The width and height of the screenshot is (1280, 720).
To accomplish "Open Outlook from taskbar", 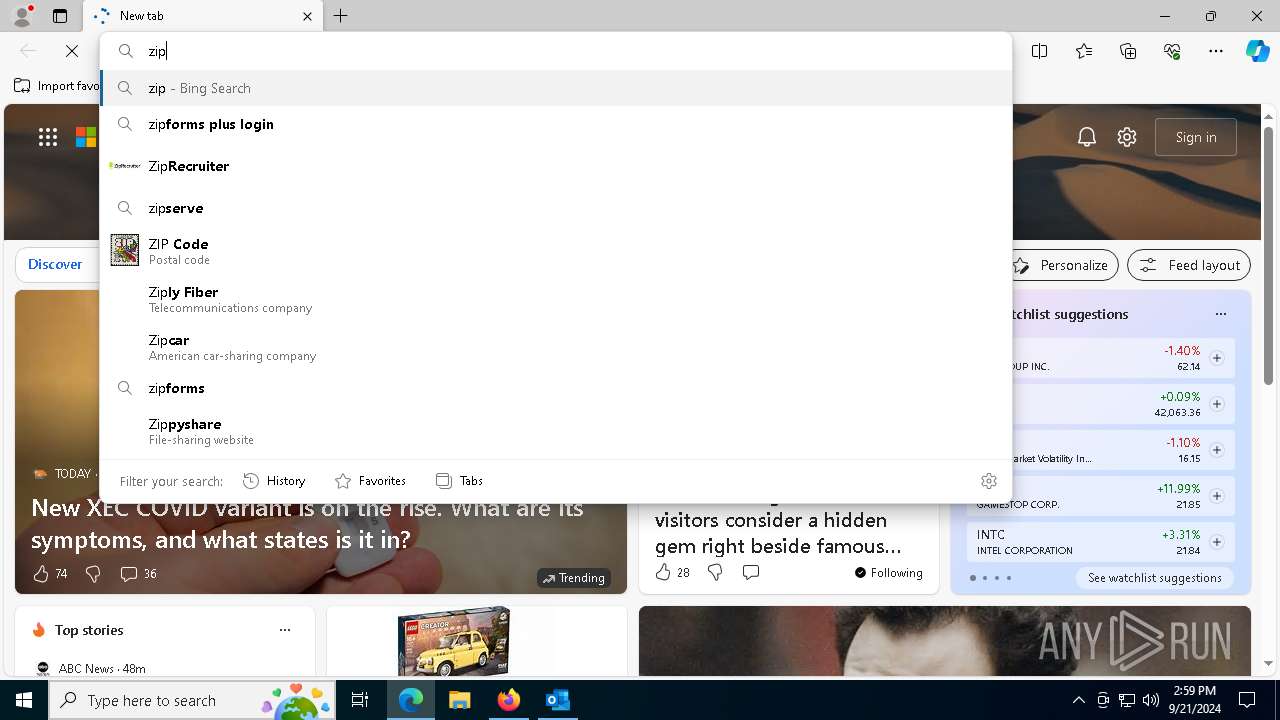I will pyautogui.click(x=557, y=700).
